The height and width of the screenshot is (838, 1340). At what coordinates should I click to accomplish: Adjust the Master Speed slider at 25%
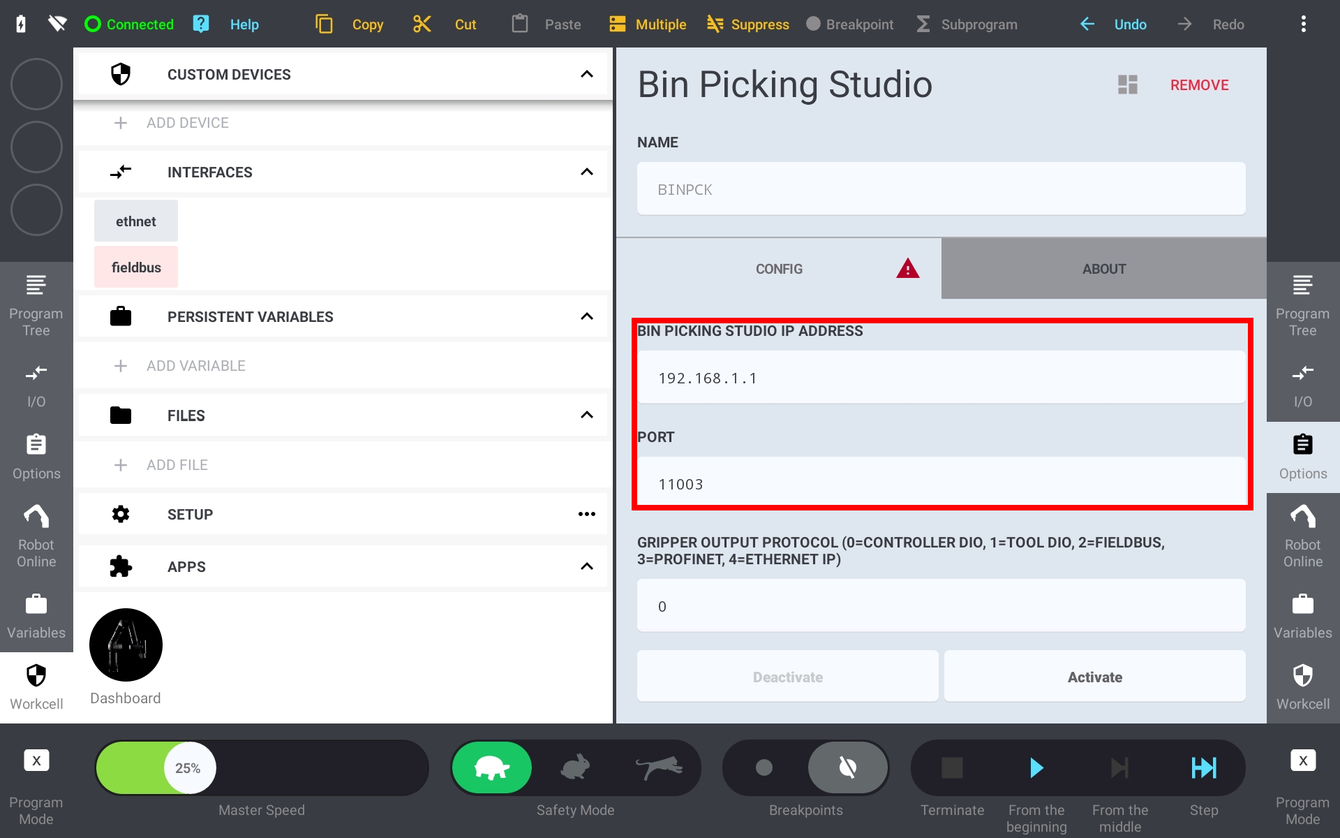pos(188,768)
